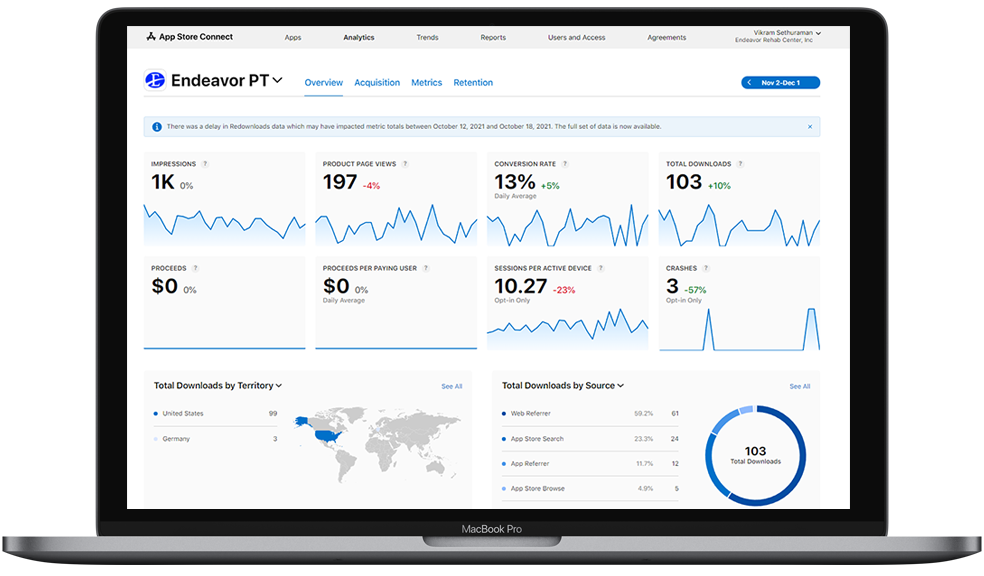Select the United States on the world map
984x576 pixels.
tap(325, 435)
